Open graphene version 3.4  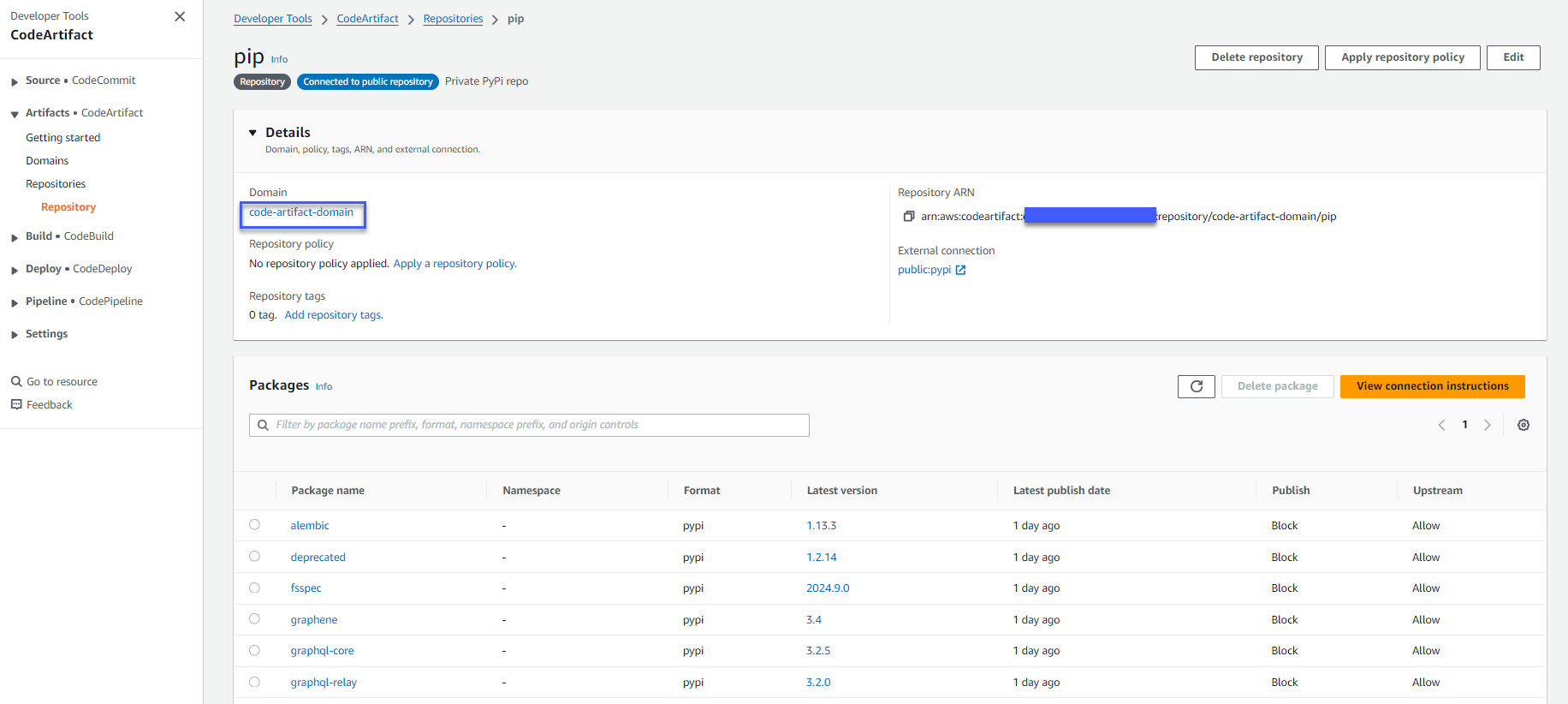click(814, 620)
